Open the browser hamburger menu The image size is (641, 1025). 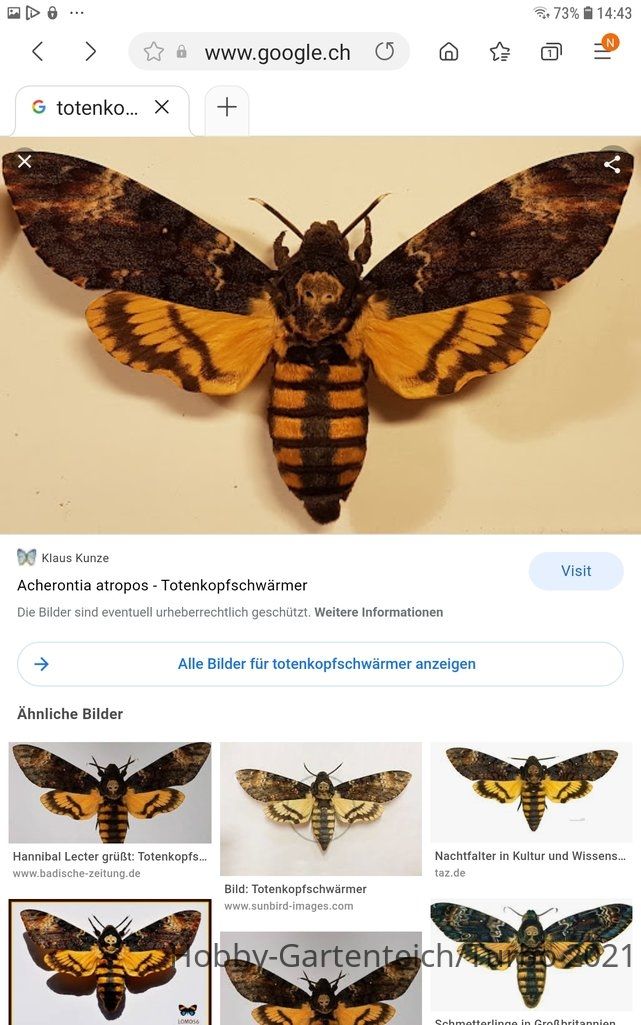coord(603,52)
